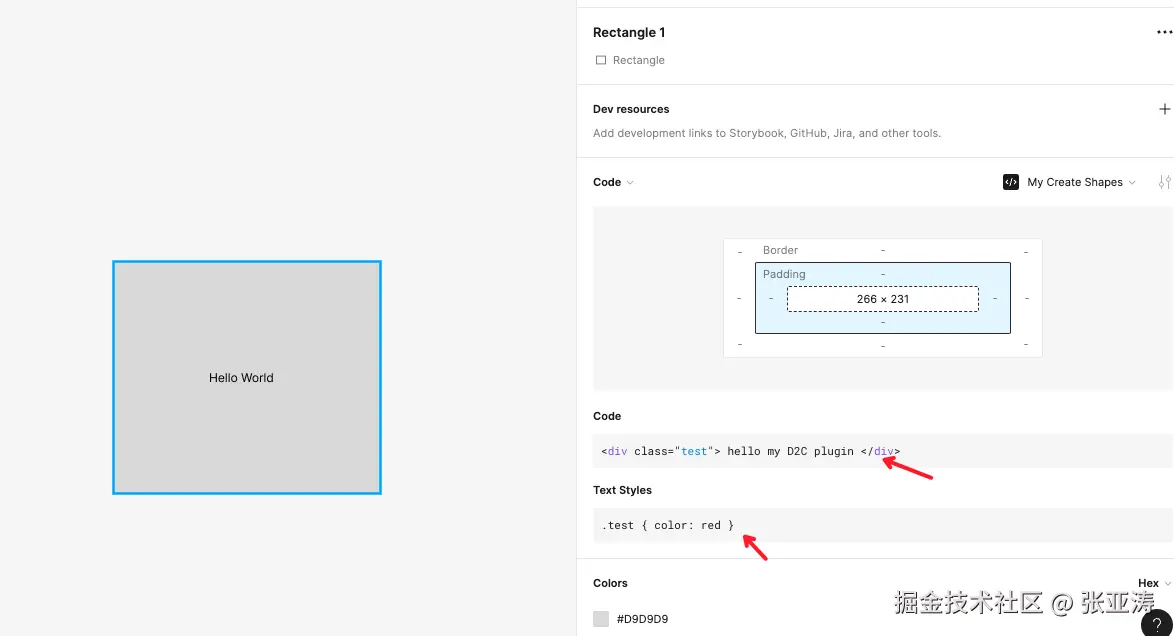Click the Rectangle 1 layer title

click(629, 32)
